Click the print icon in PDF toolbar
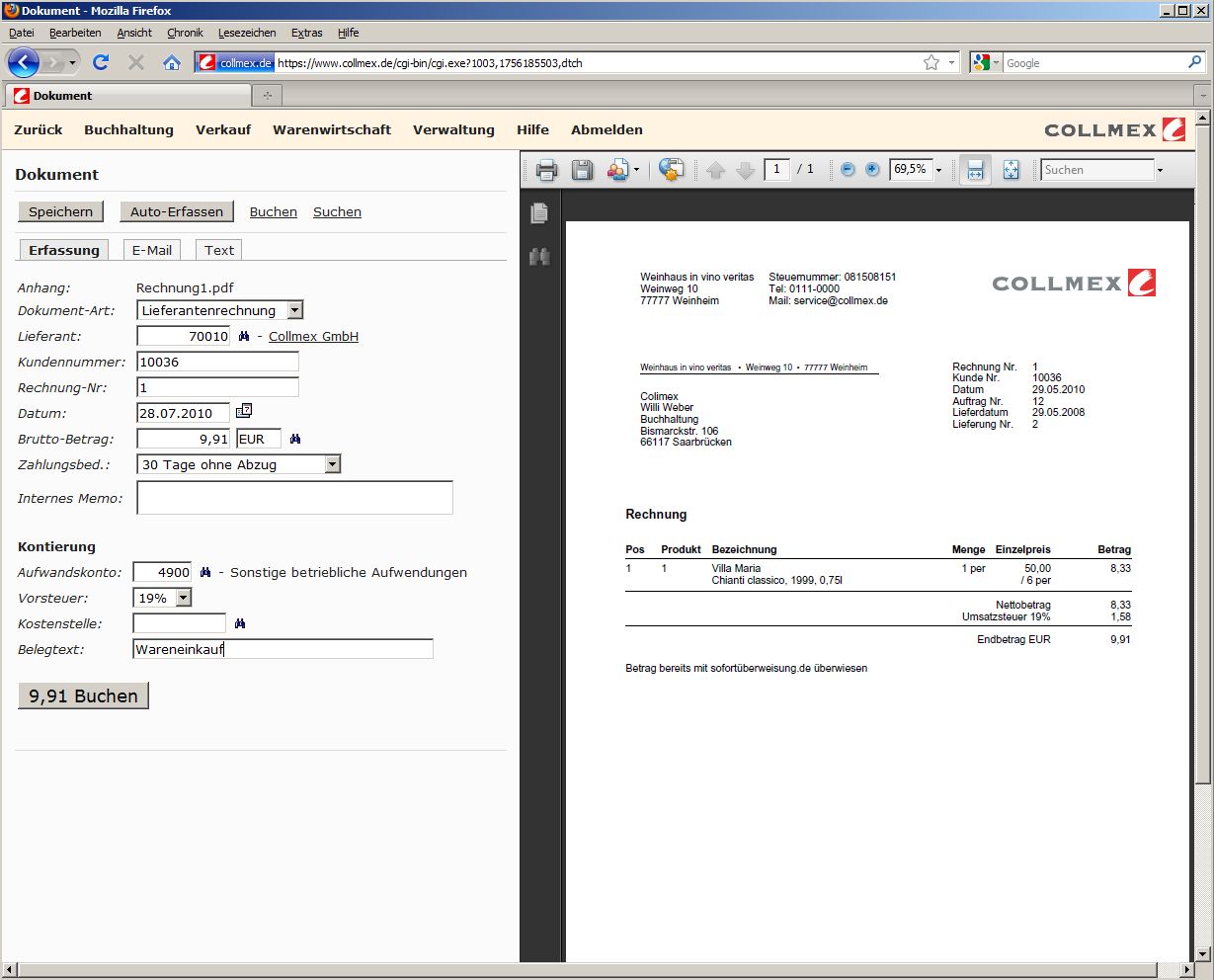The width and height of the screenshot is (1214, 980). pyautogui.click(x=546, y=170)
